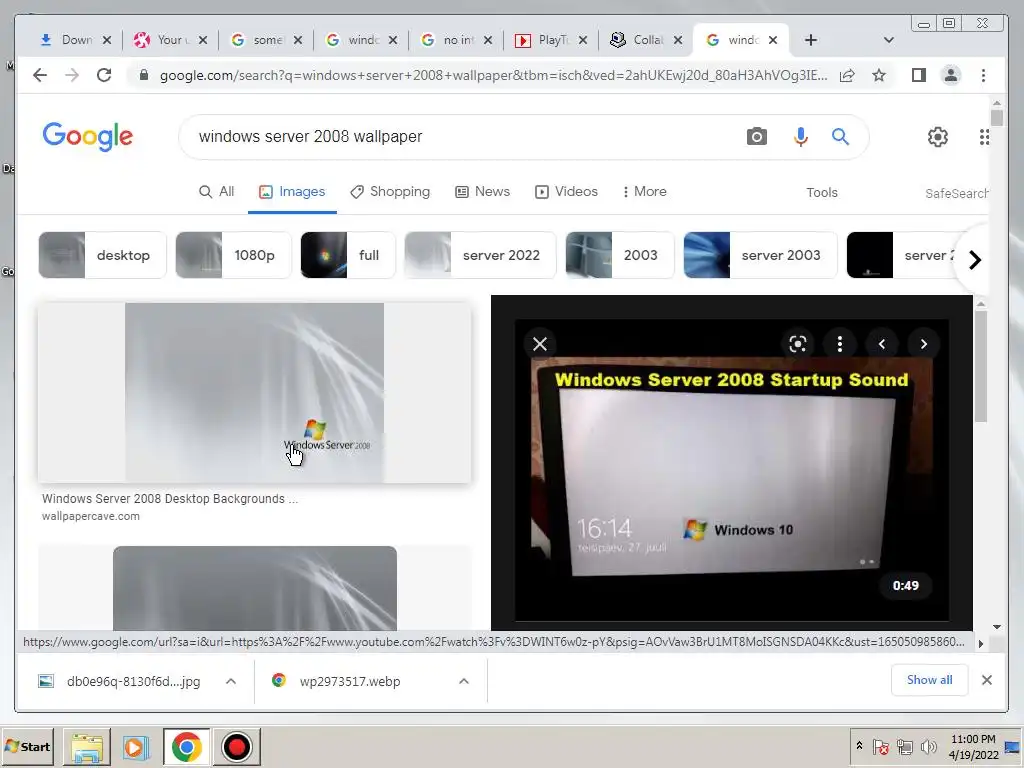This screenshot has height=768, width=1024.
Task: Switch to the All results tab
Action: (217, 191)
